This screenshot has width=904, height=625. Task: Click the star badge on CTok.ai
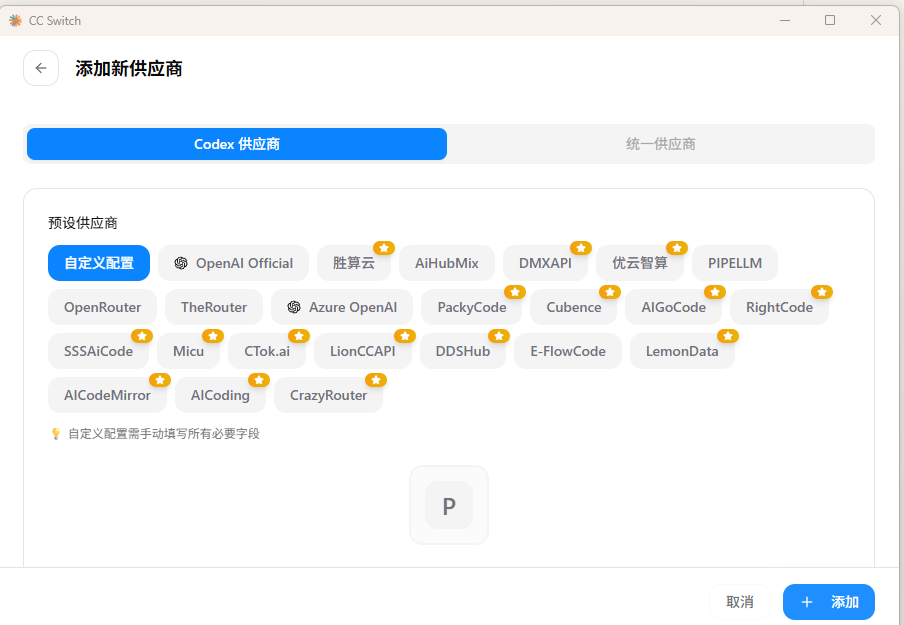(x=299, y=336)
